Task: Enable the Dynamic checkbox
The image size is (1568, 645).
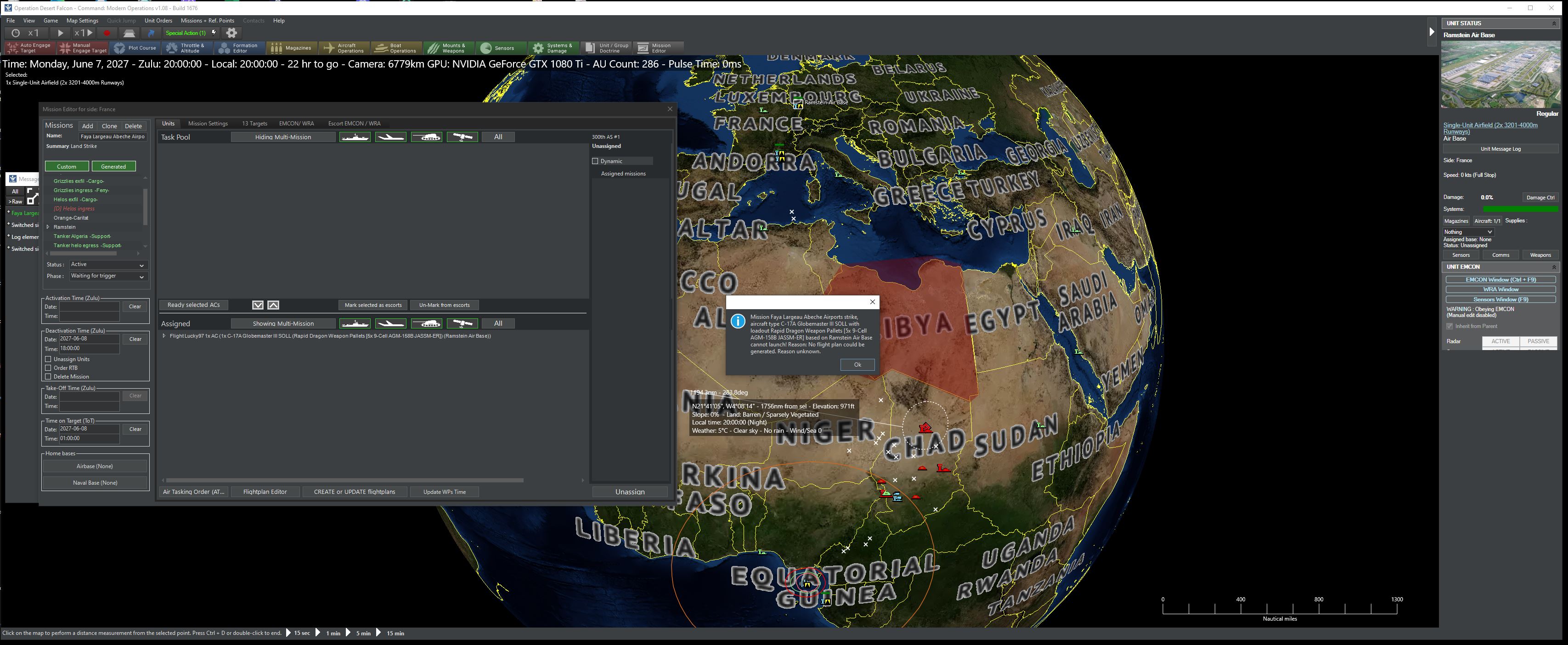Action: (x=595, y=161)
